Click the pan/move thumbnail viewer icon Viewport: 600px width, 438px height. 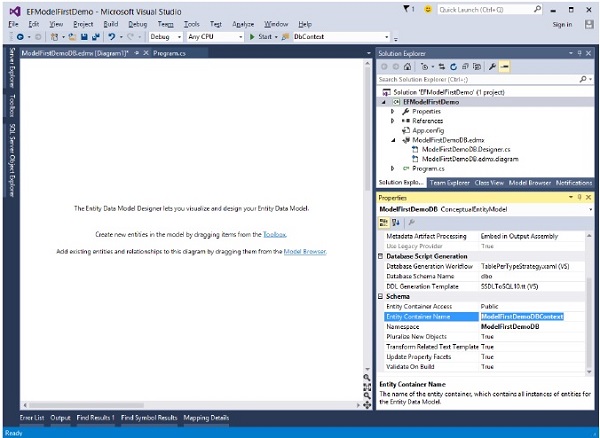(x=367, y=405)
